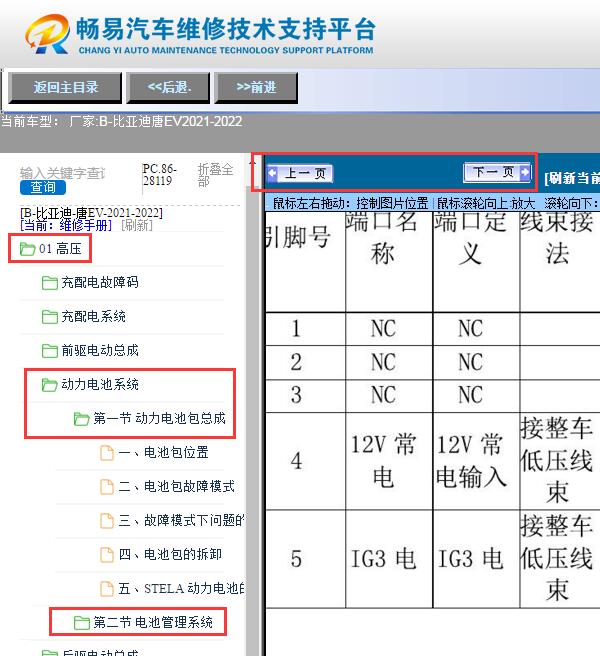Click the PC.86-28119 text in sidebar
The width and height of the screenshot is (600, 656).
tap(159, 175)
